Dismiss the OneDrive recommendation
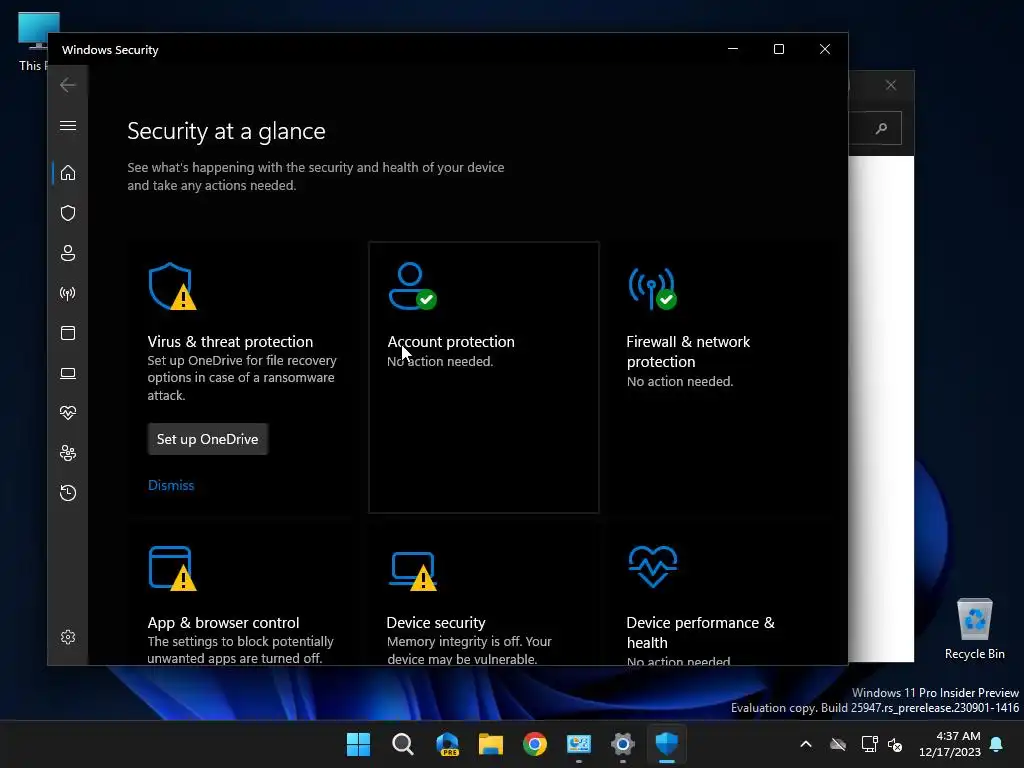The height and width of the screenshot is (768, 1024). pyautogui.click(x=171, y=485)
